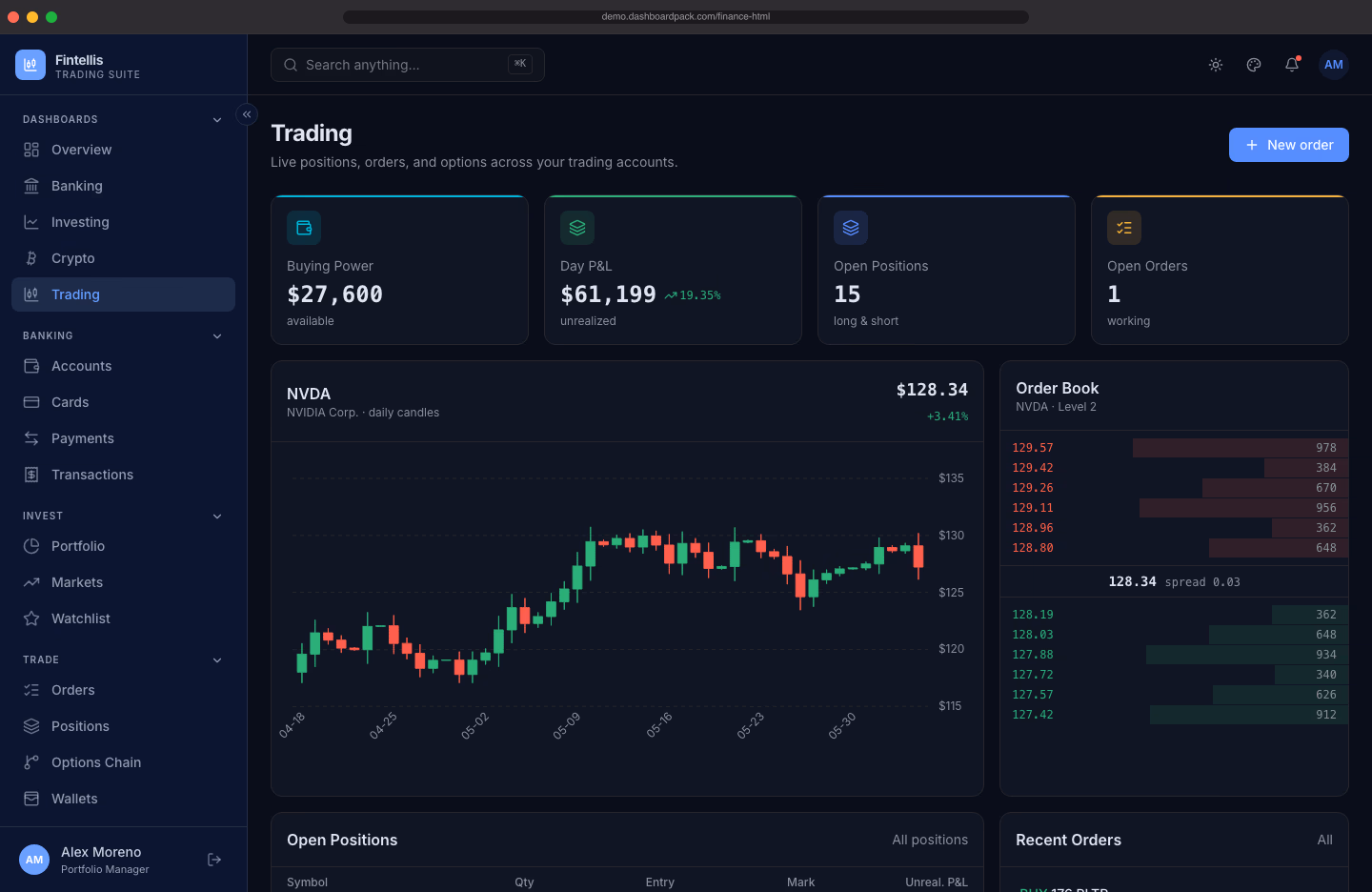The width and height of the screenshot is (1372, 892).
Task: Click the +3.41% change value
Action: pos(948,416)
